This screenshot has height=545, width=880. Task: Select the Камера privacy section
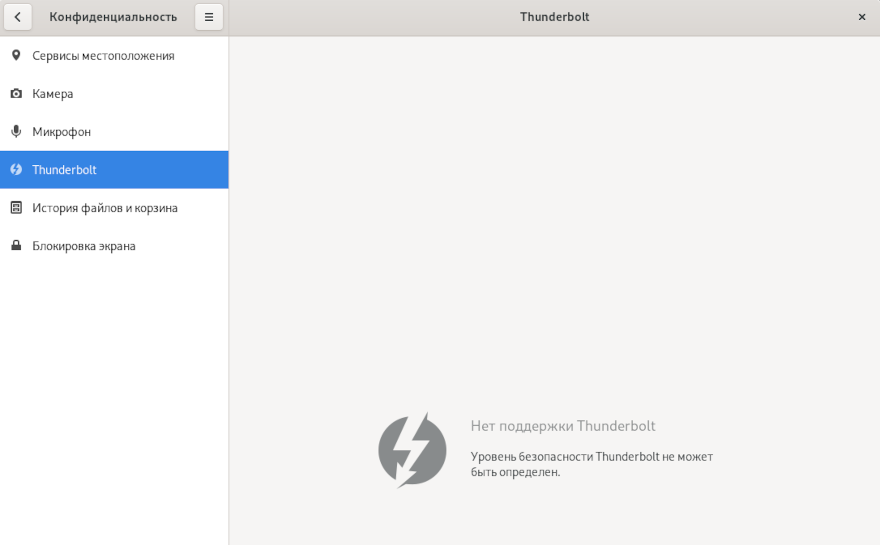click(53, 94)
